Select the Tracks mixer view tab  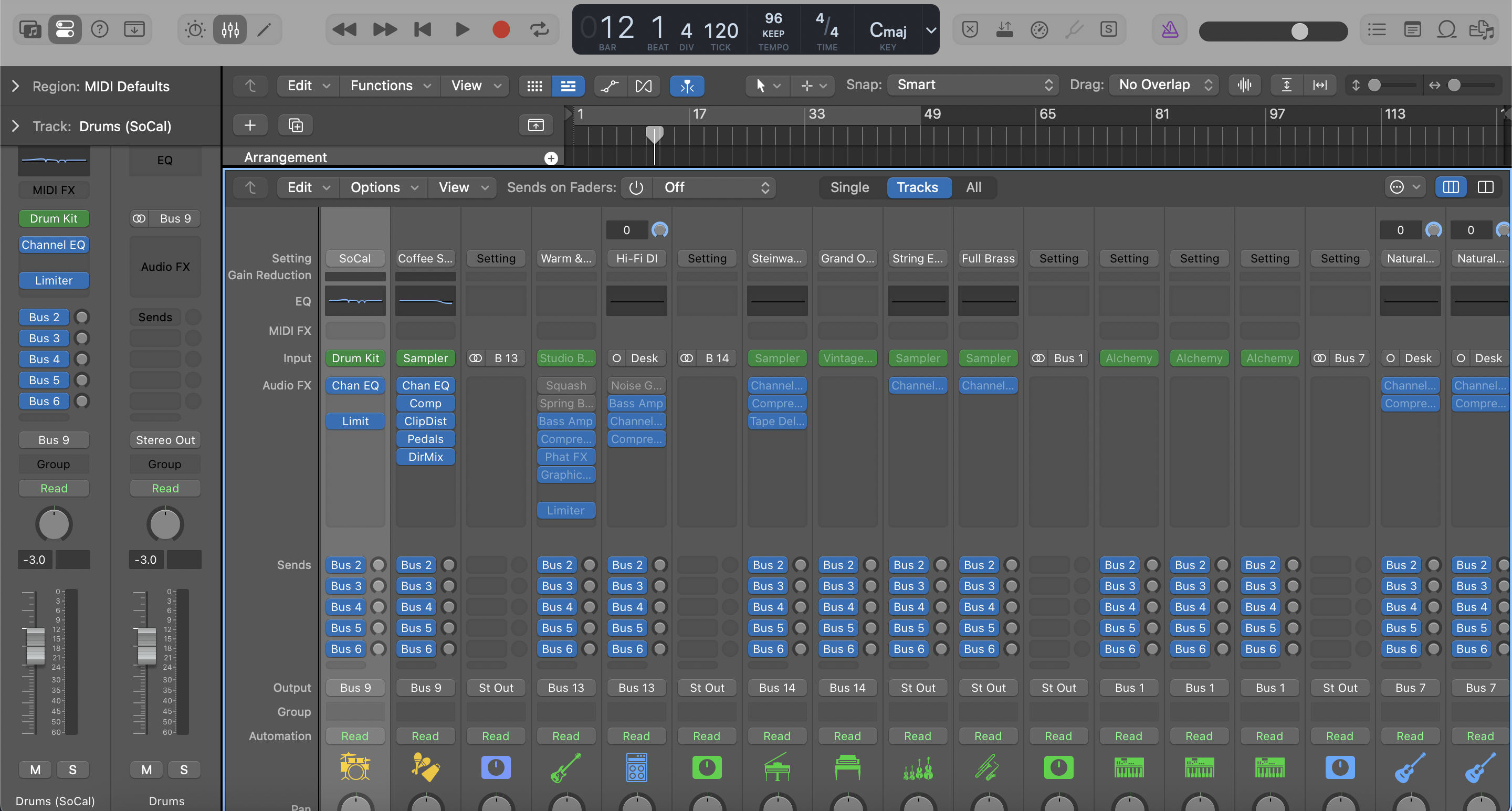coord(917,188)
